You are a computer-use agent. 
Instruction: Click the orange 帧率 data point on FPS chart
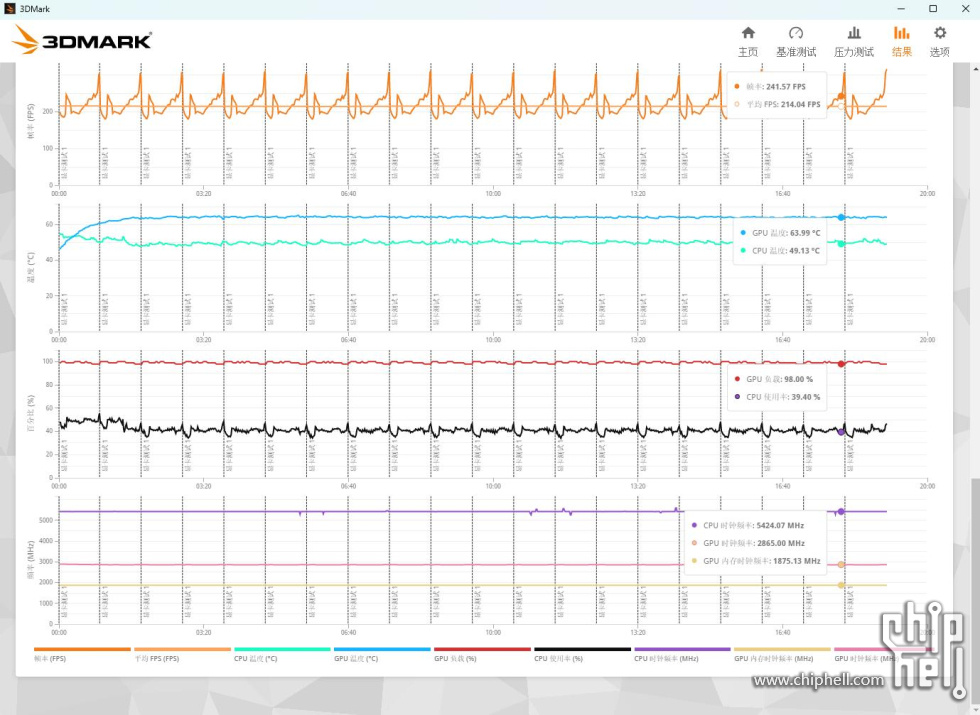pos(841,96)
